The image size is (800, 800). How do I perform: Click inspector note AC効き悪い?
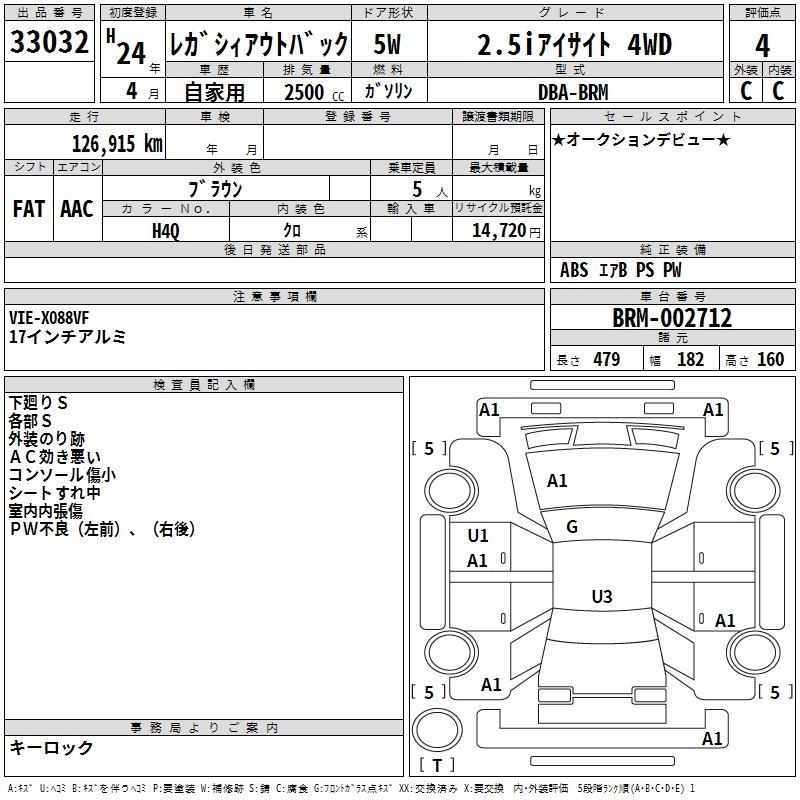click(x=55, y=457)
